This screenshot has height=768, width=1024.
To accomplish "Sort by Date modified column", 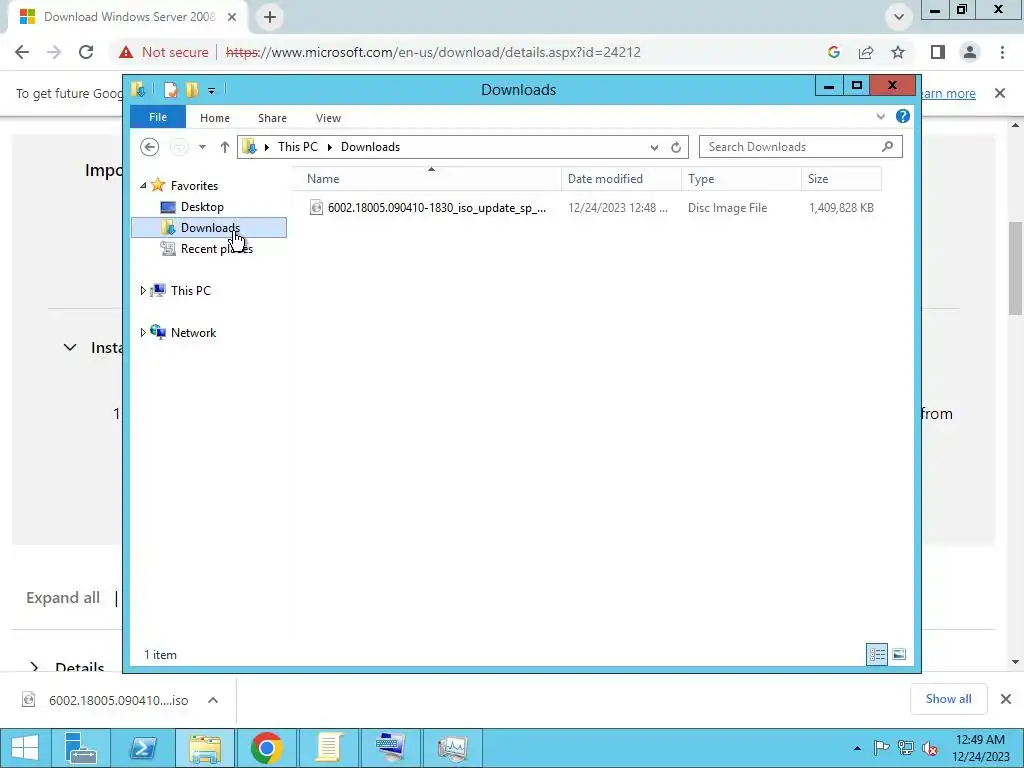I will tap(621, 179).
